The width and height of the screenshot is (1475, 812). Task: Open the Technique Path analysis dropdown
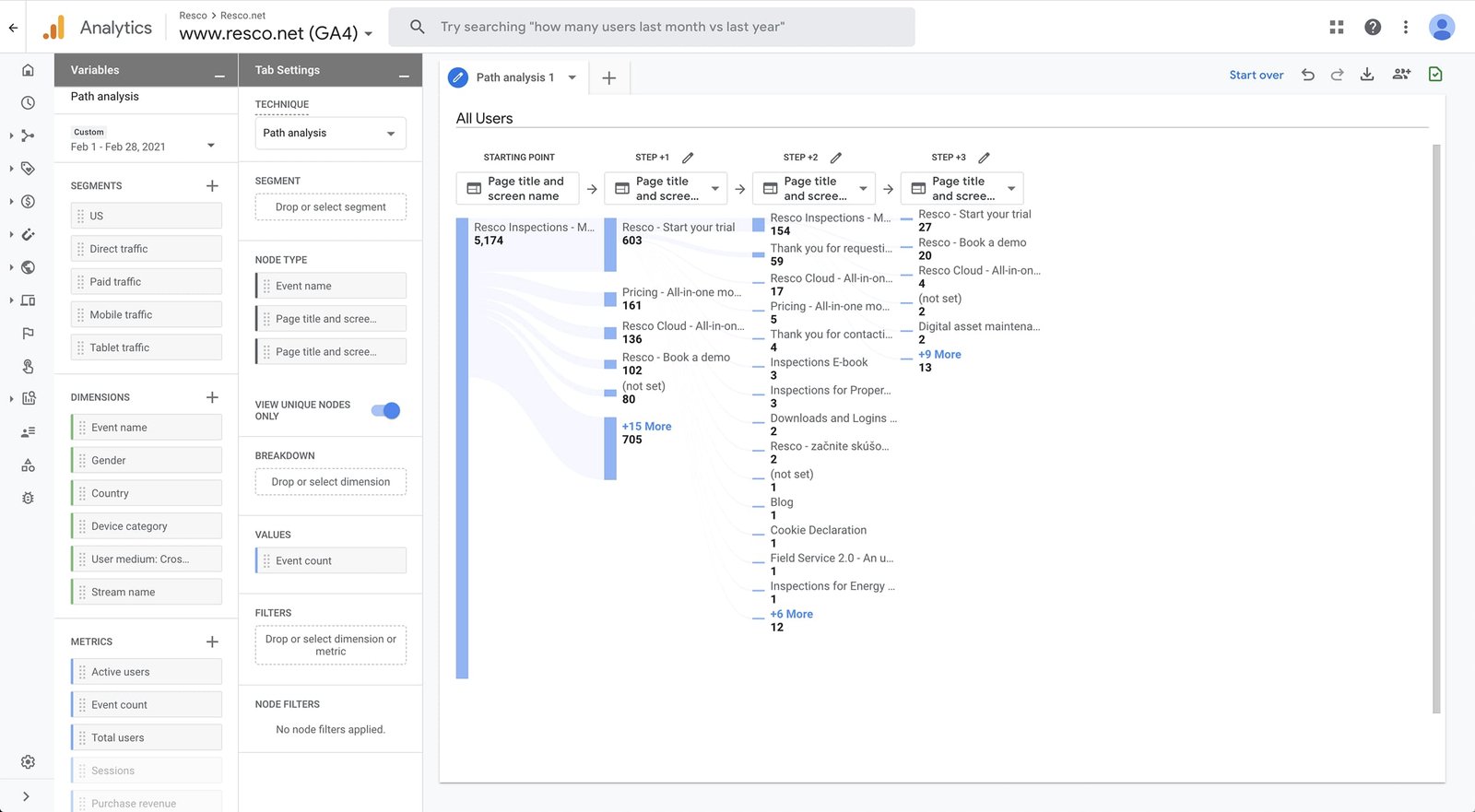330,133
